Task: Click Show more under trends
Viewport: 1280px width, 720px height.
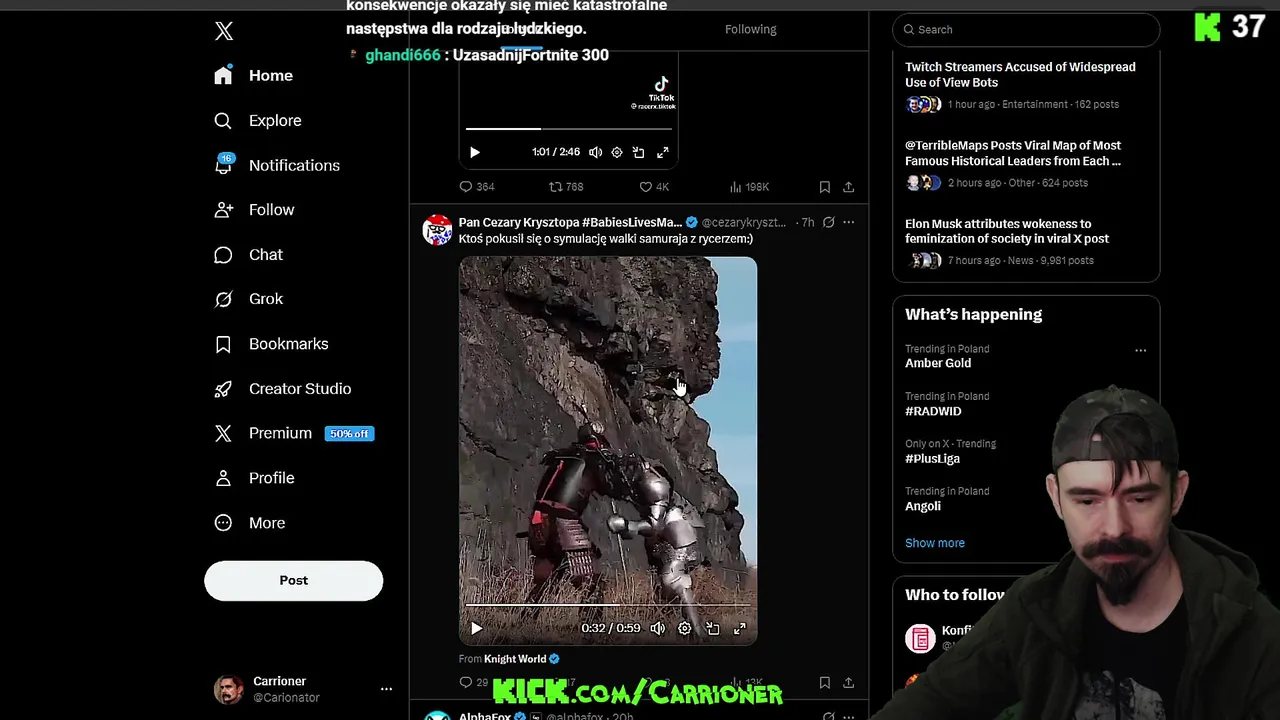Action: click(x=935, y=543)
